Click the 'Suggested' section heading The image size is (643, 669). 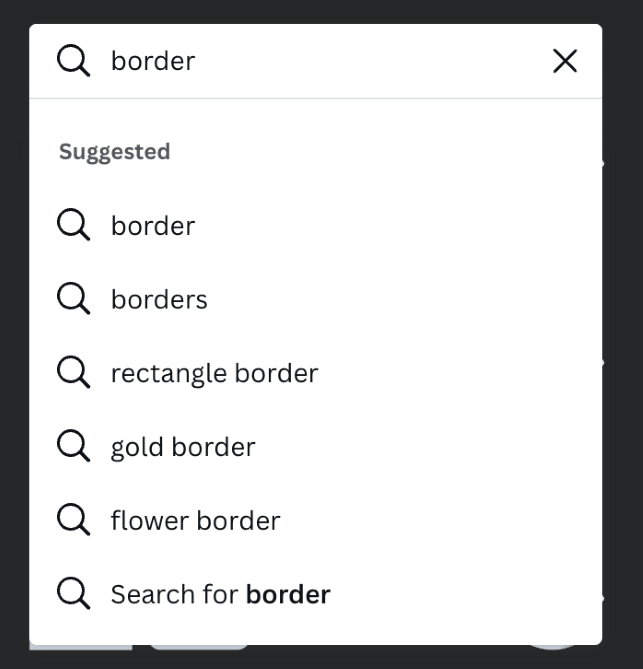click(114, 152)
